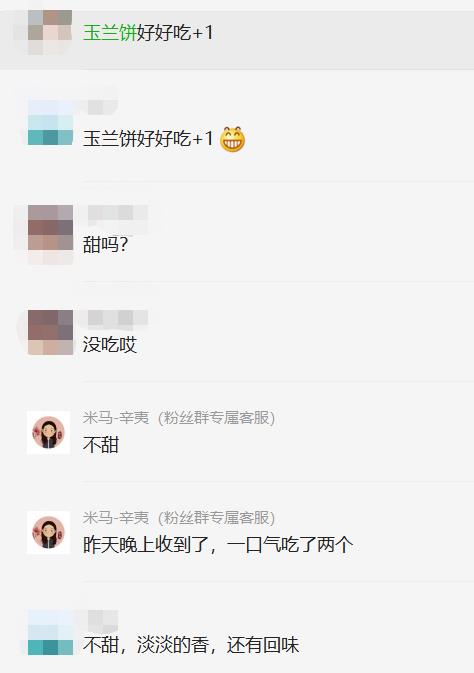
Task: Click message 昨天晚上收到了，一口气吃了两个
Action: [218, 545]
